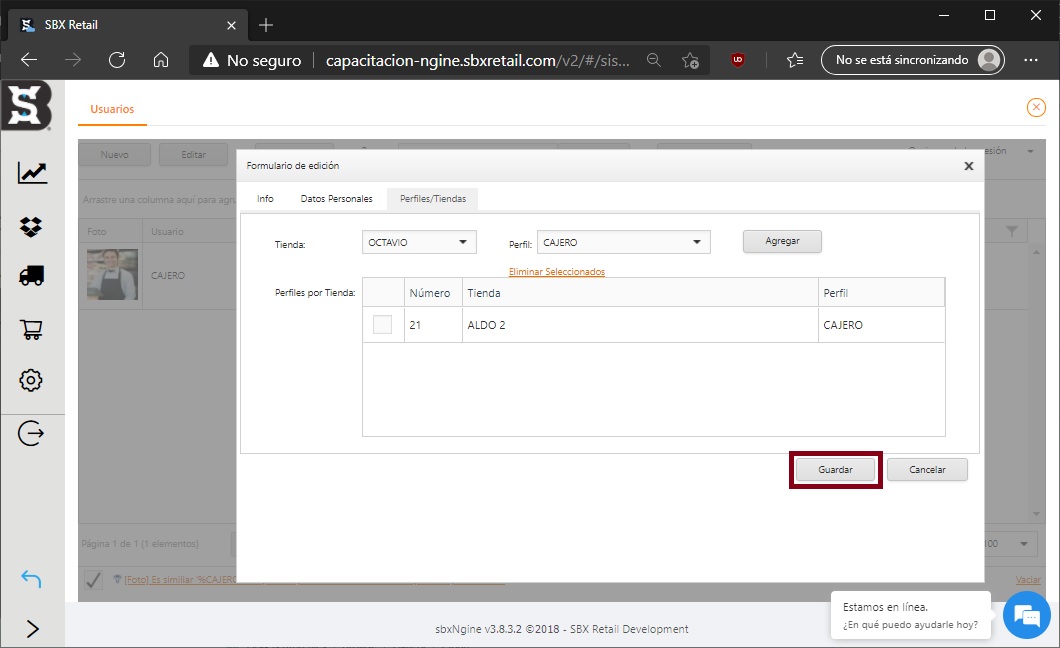The height and width of the screenshot is (648, 1060).
Task: Open the uBlock extension icon
Action: coord(738,60)
